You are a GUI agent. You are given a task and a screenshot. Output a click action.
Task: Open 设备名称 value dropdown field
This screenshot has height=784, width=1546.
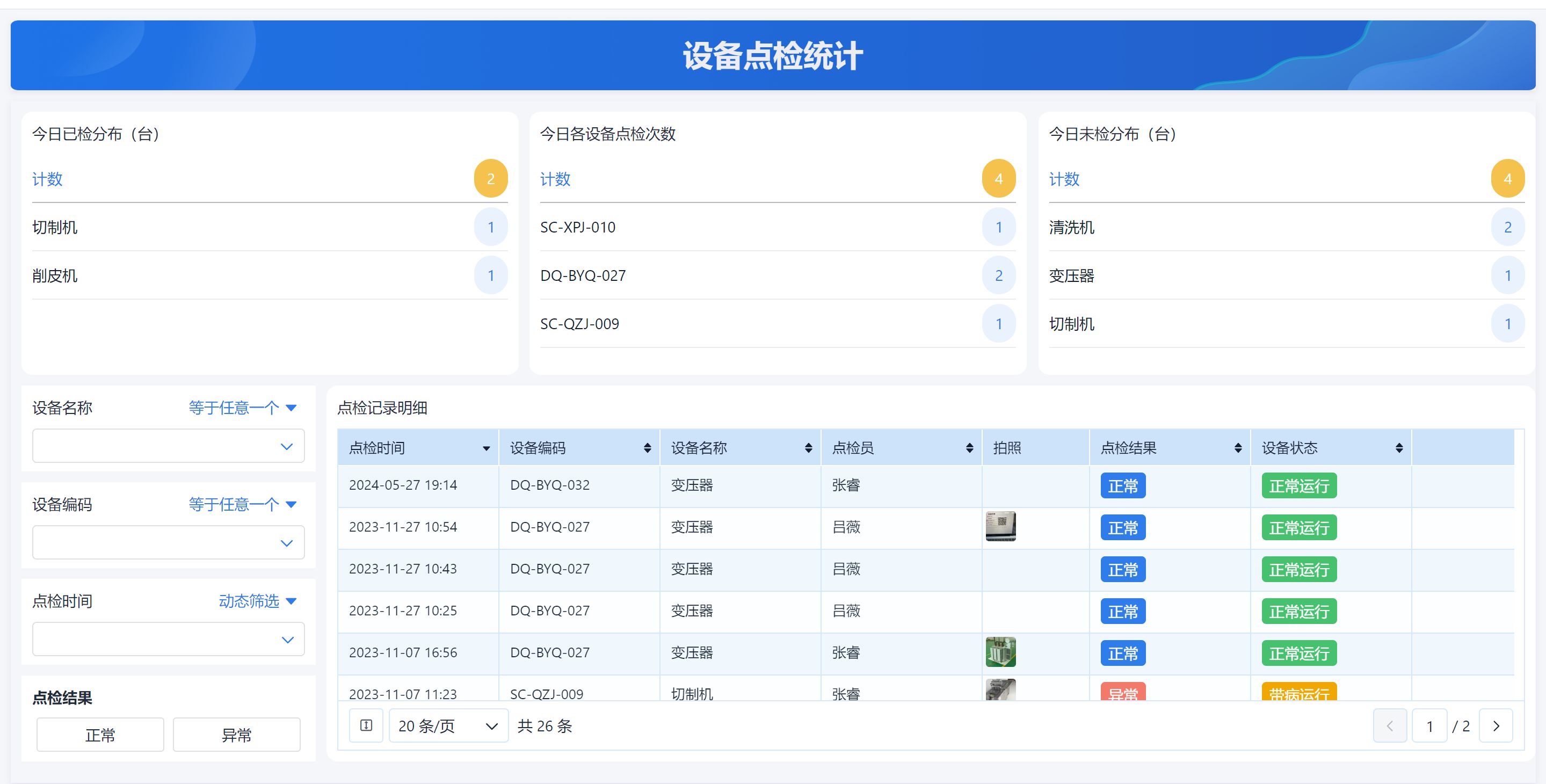[x=168, y=446]
